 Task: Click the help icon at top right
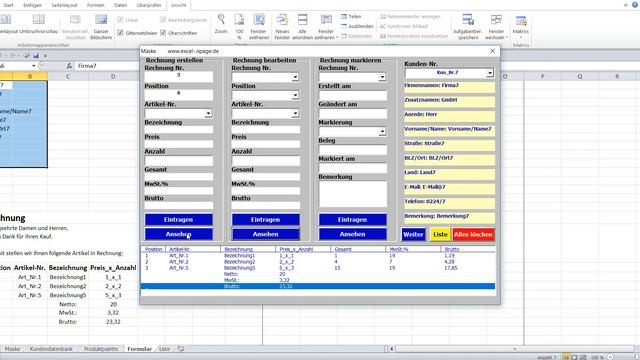point(635,5)
